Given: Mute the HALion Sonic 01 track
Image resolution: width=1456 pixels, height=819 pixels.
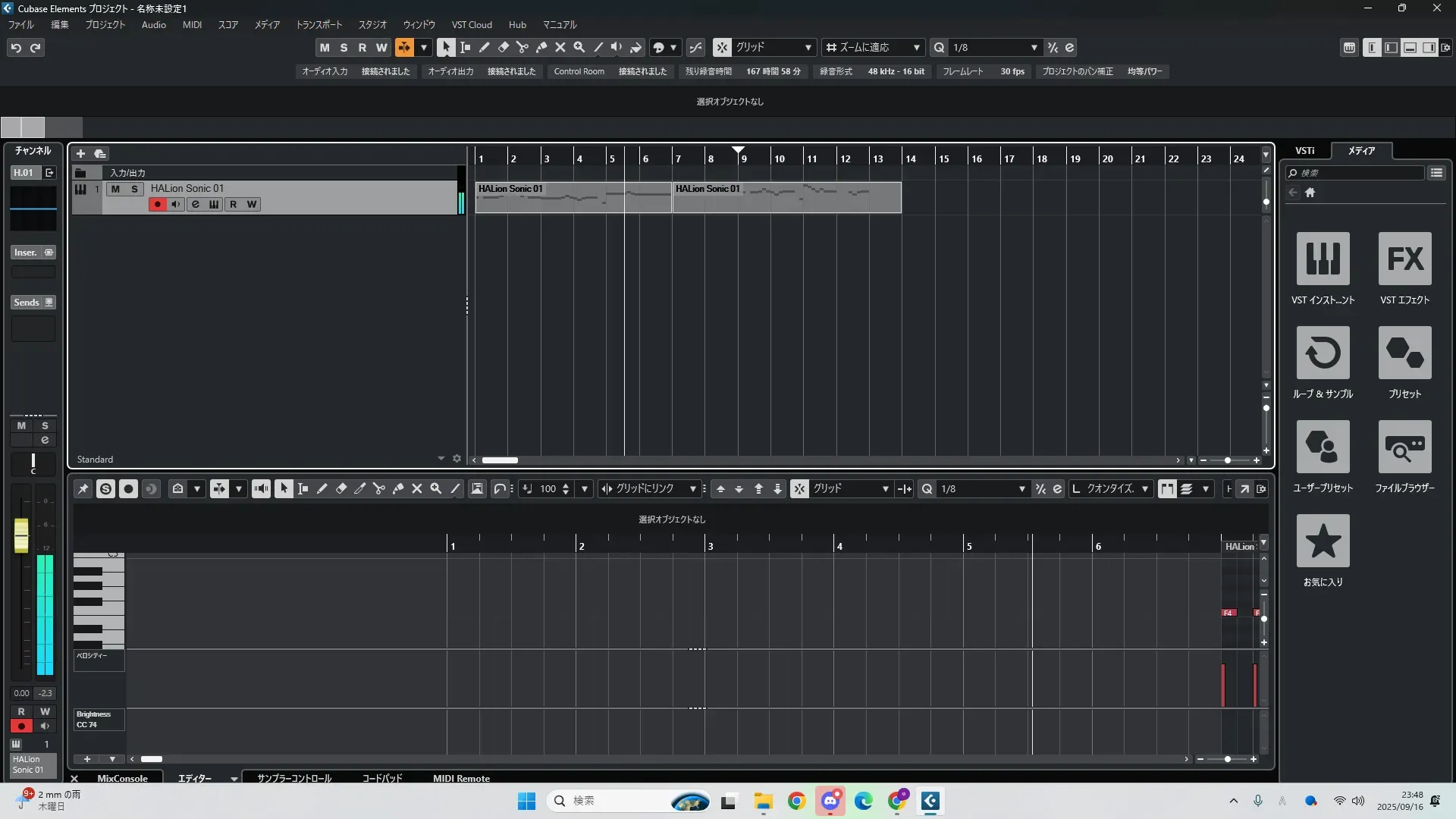Looking at the screenshot, I should click(x=115, y=189).
